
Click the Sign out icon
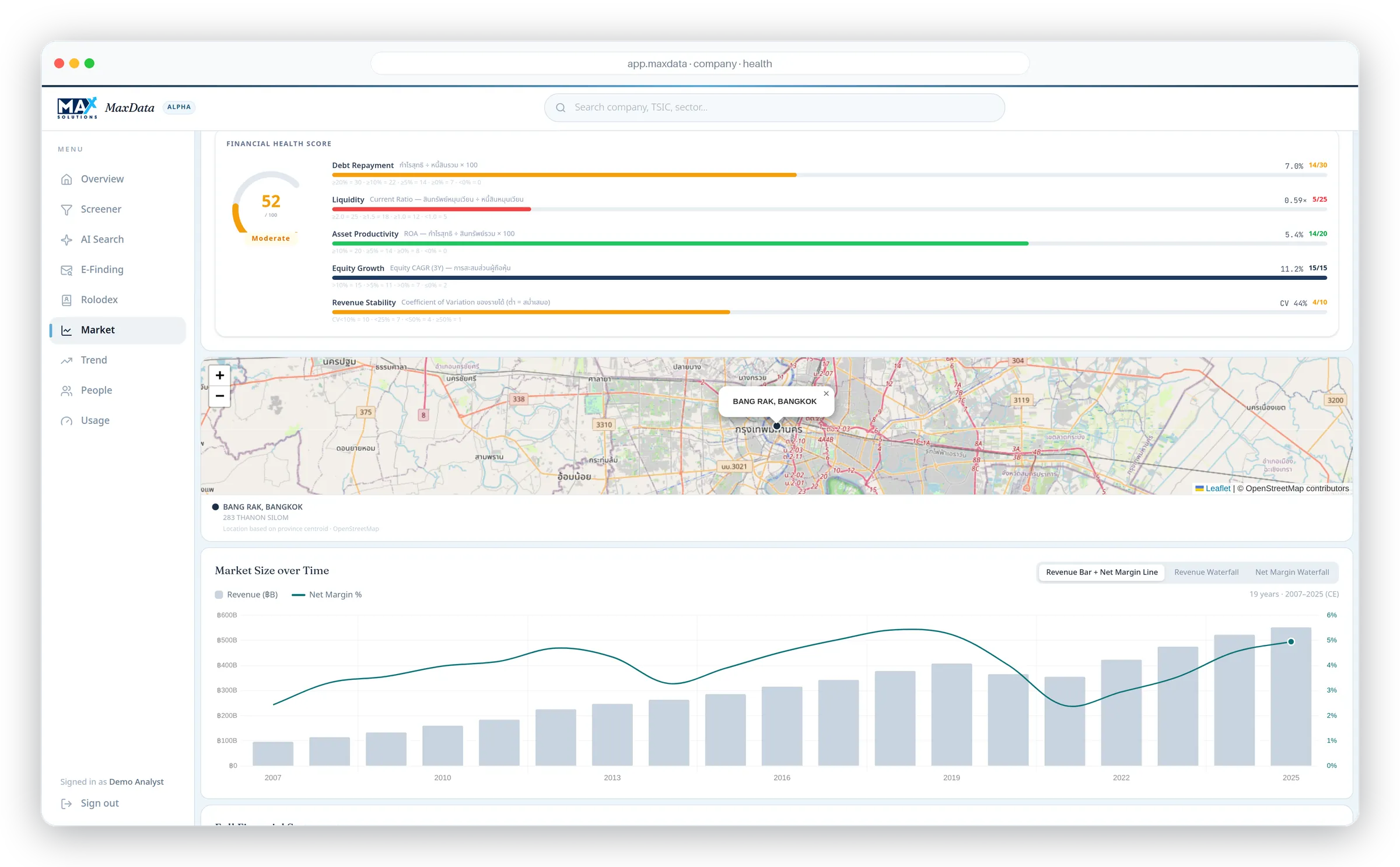[66, 803]
